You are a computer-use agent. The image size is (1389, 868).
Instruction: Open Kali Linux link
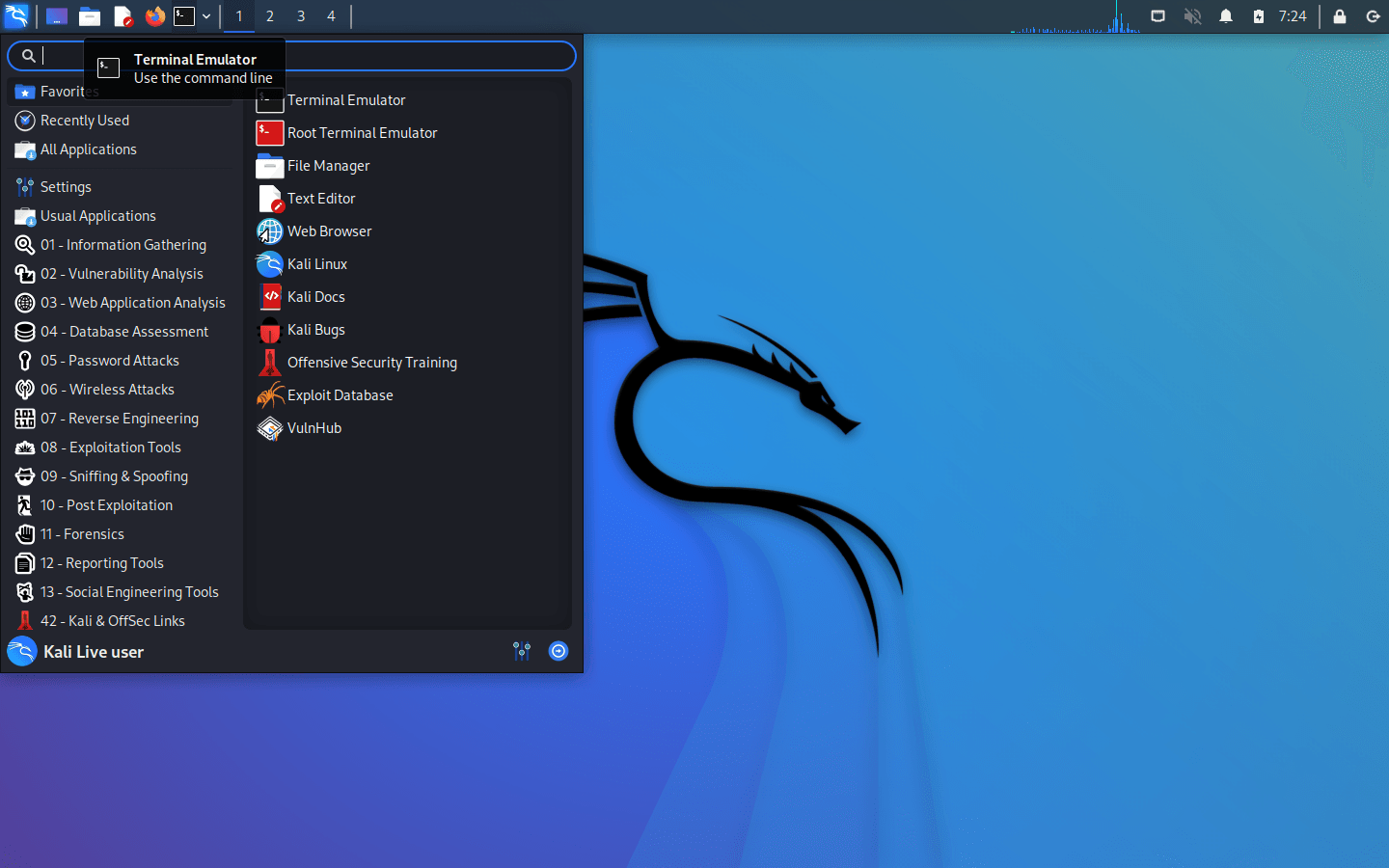click(408, 264)
